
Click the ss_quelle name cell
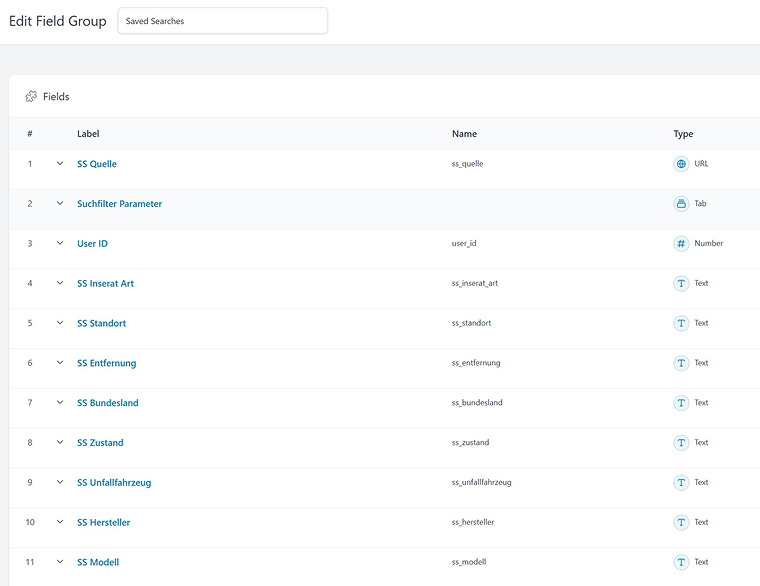click(x=467, y=164)
